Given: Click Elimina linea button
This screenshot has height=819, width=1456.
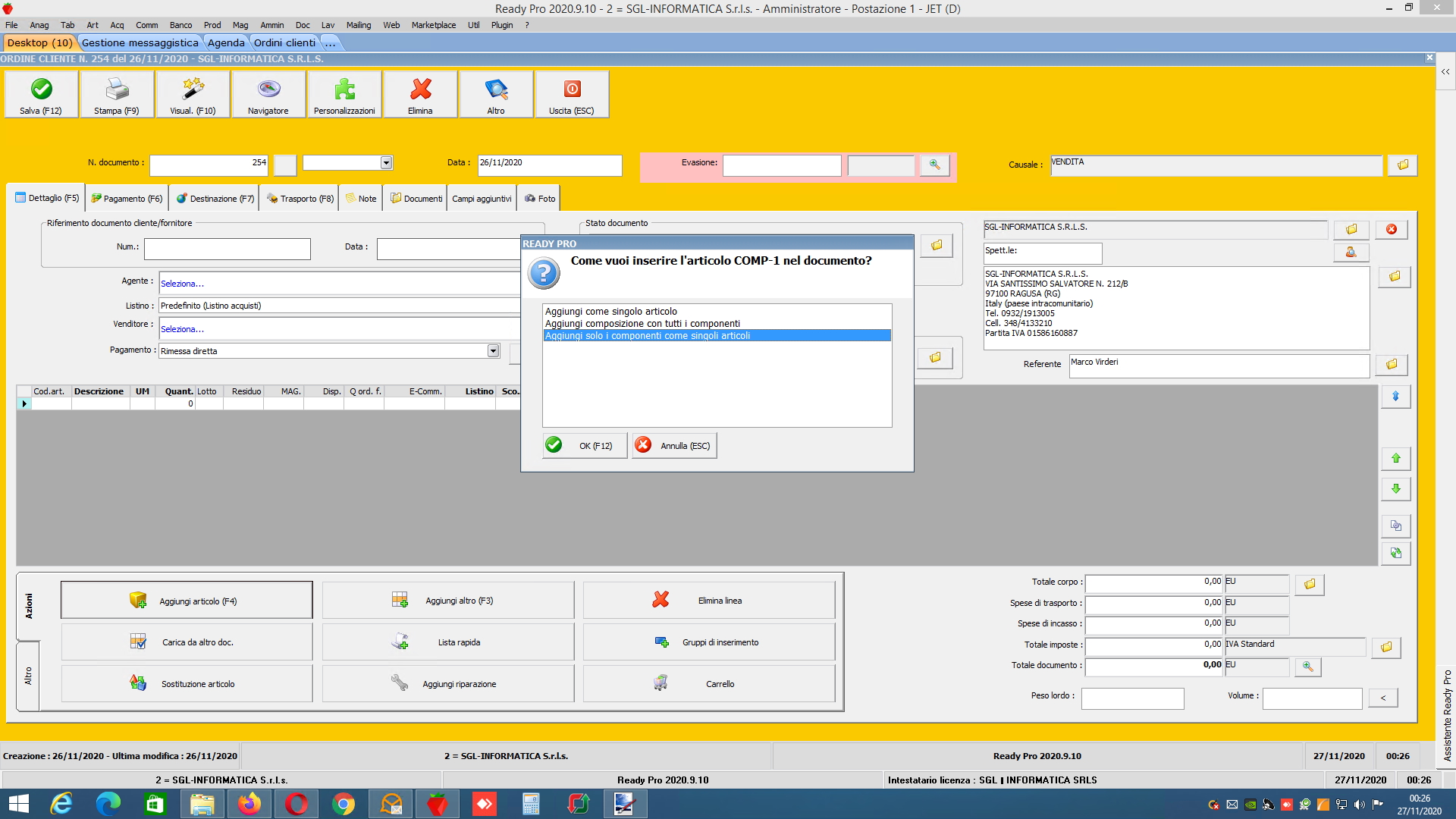Looking at the screenshot, I should click(x=709, y=601).
